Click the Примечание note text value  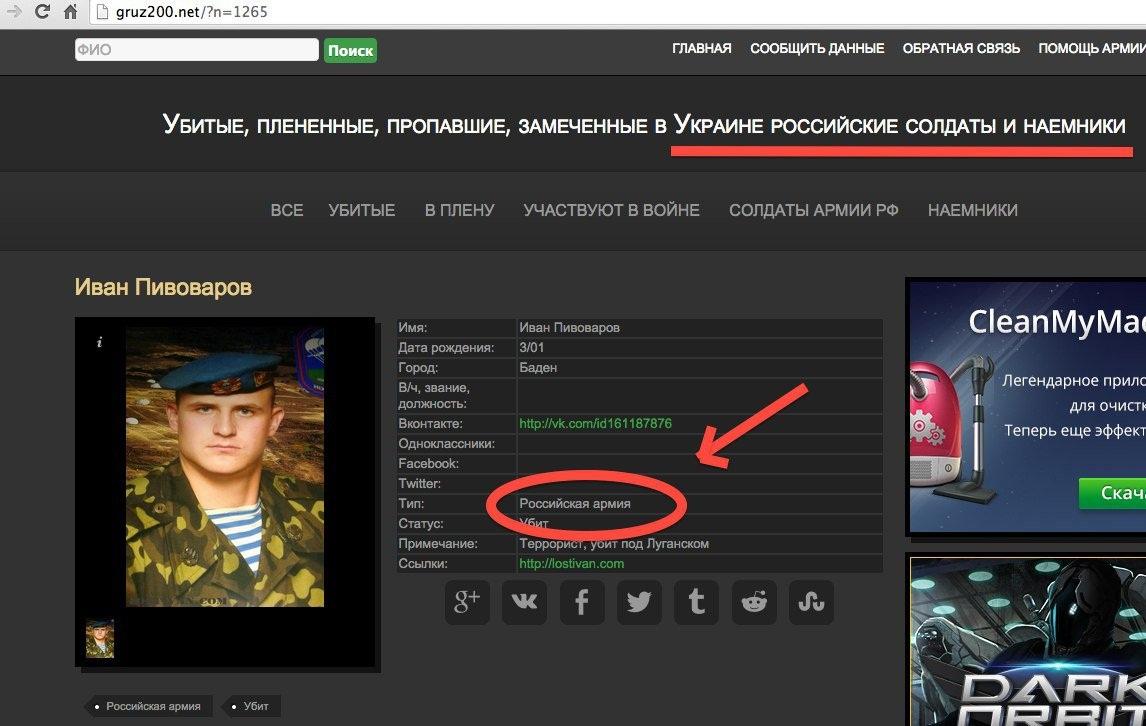pos(614,544)
